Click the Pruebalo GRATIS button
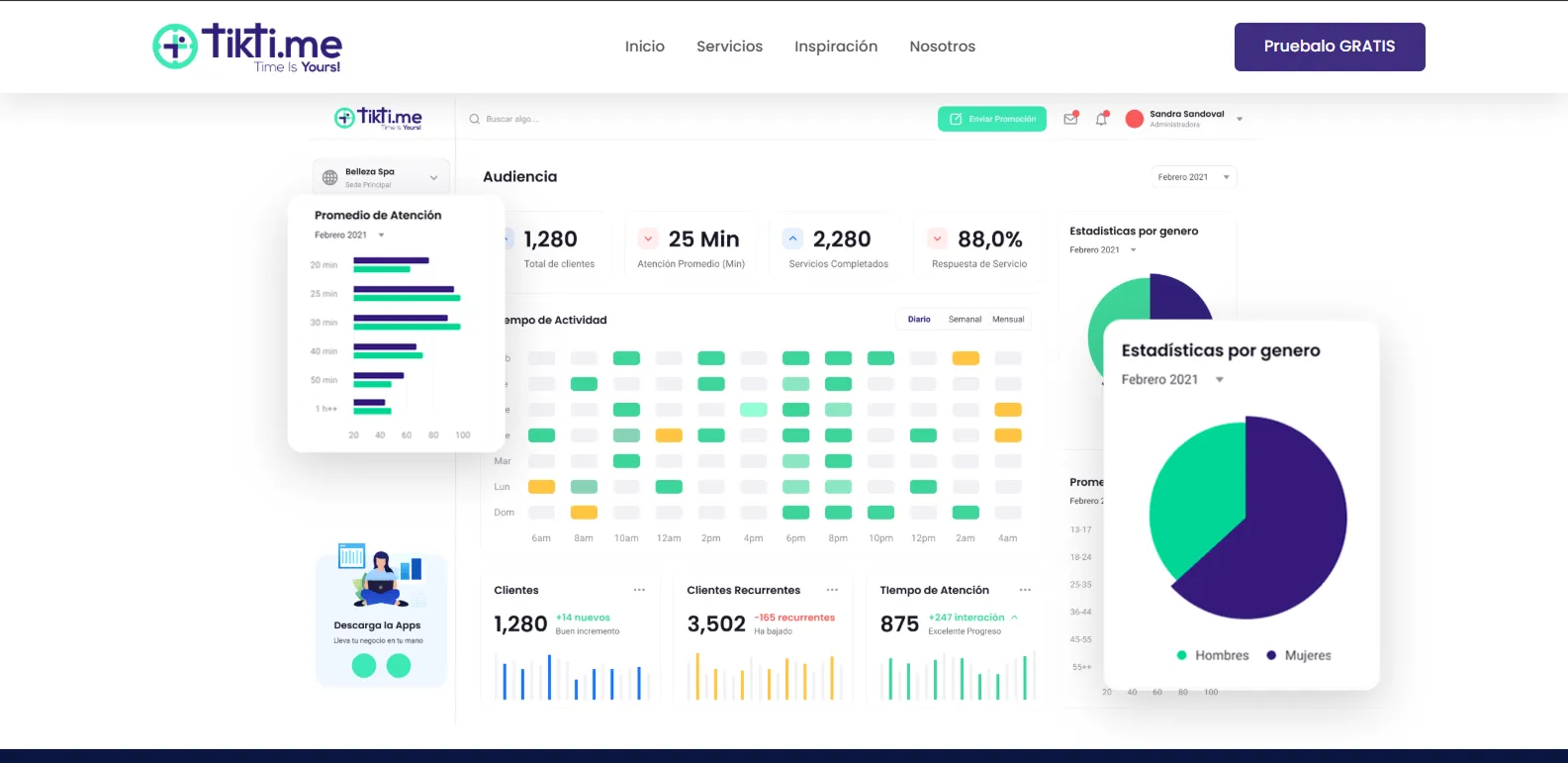This screenshot has width=1568, height=763. point(1330,47)
